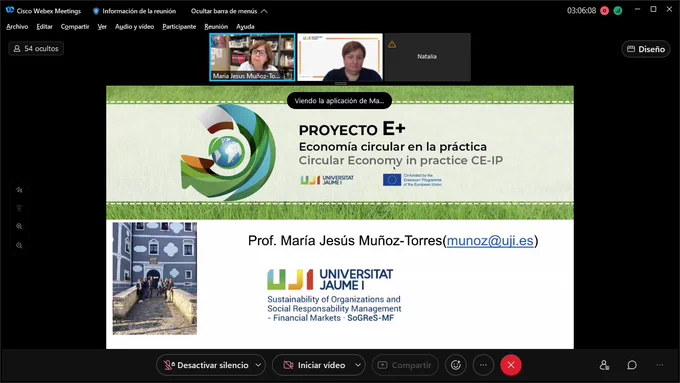Click the Compartir share button
This screenshot has height=383, width=680.
coord(405,365)
